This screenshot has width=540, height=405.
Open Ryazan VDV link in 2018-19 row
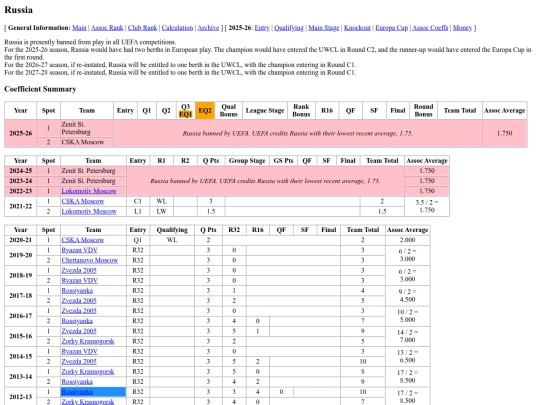tap(80, 280)
